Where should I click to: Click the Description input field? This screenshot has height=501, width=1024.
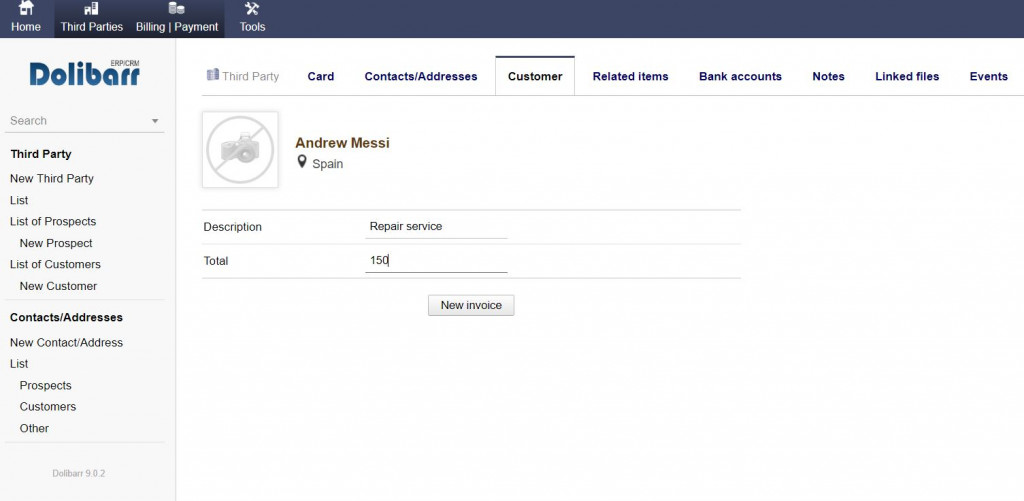437,227
